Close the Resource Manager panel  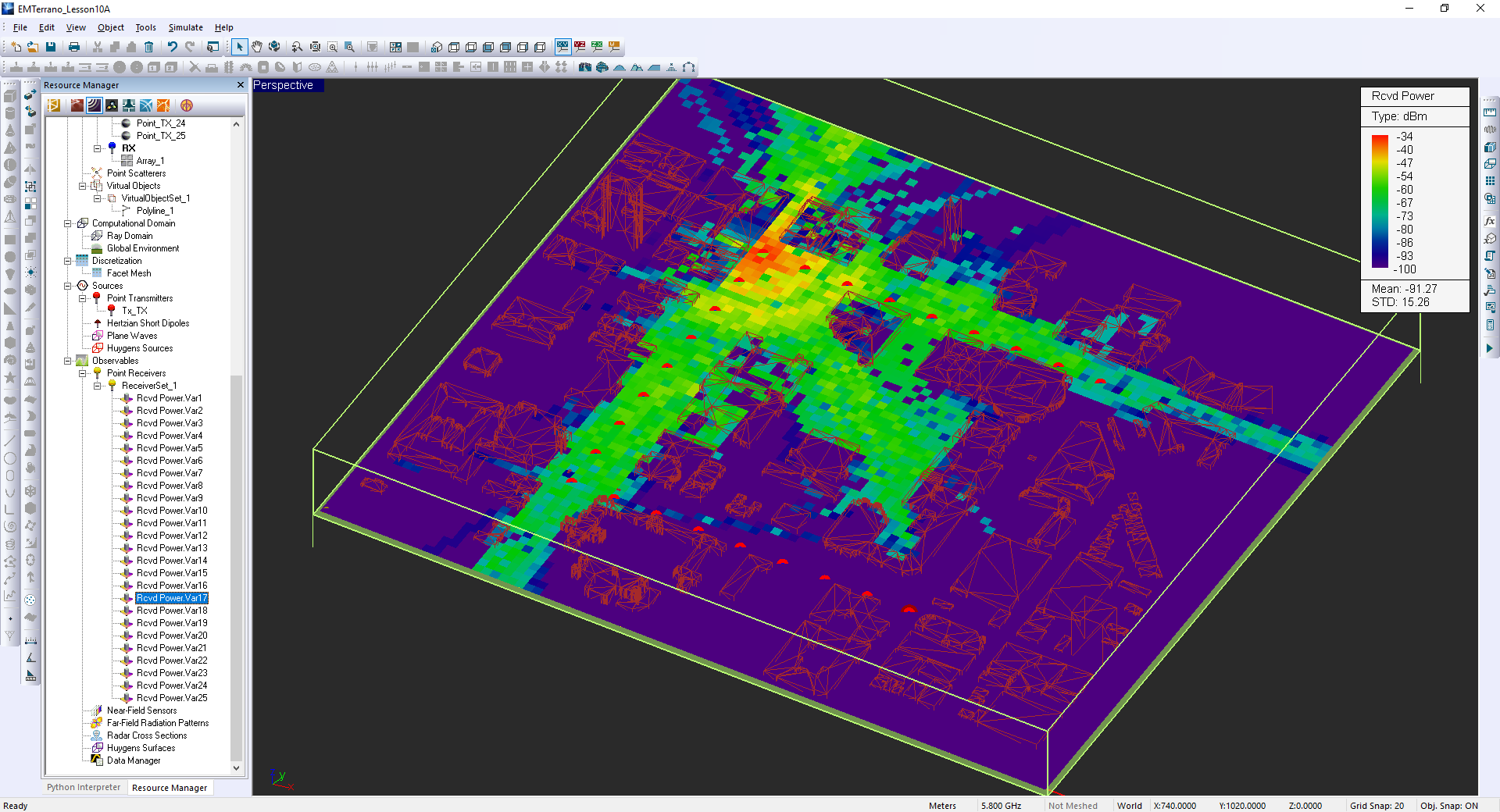pyautogui.click(x=241, y=85)
